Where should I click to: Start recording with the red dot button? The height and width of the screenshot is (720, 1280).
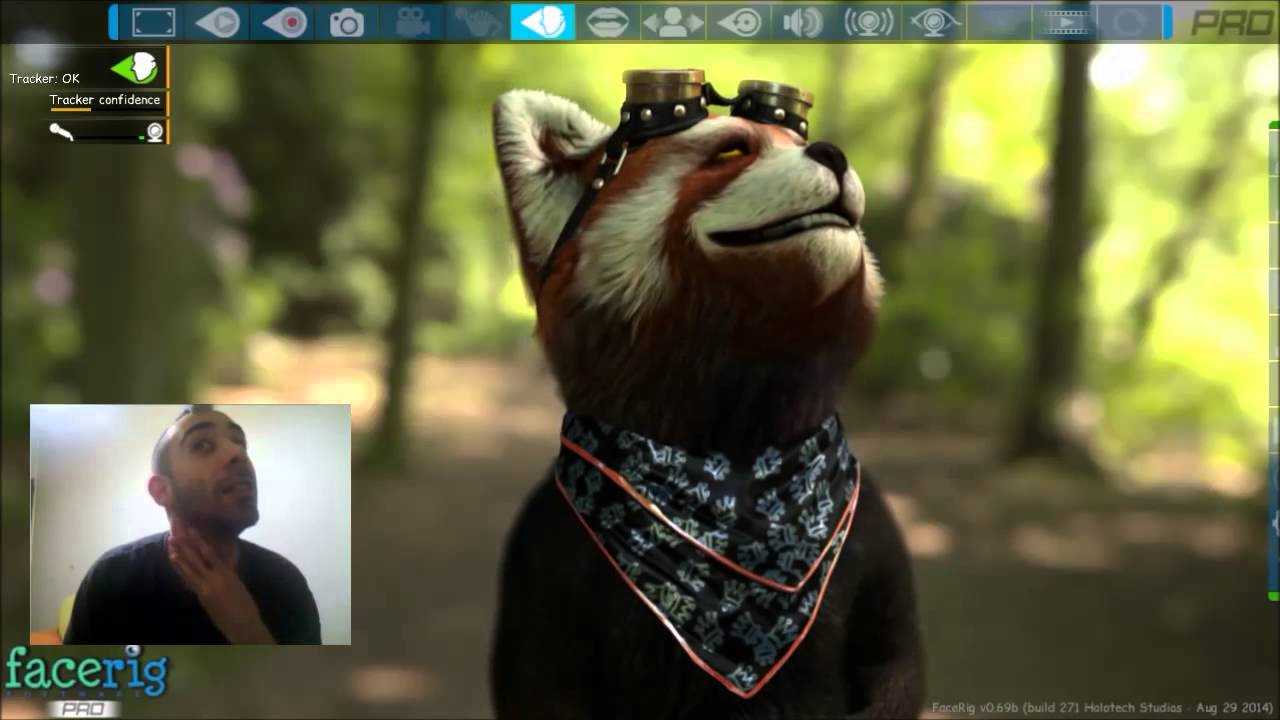pyautogui.click(x=284, y=22)
